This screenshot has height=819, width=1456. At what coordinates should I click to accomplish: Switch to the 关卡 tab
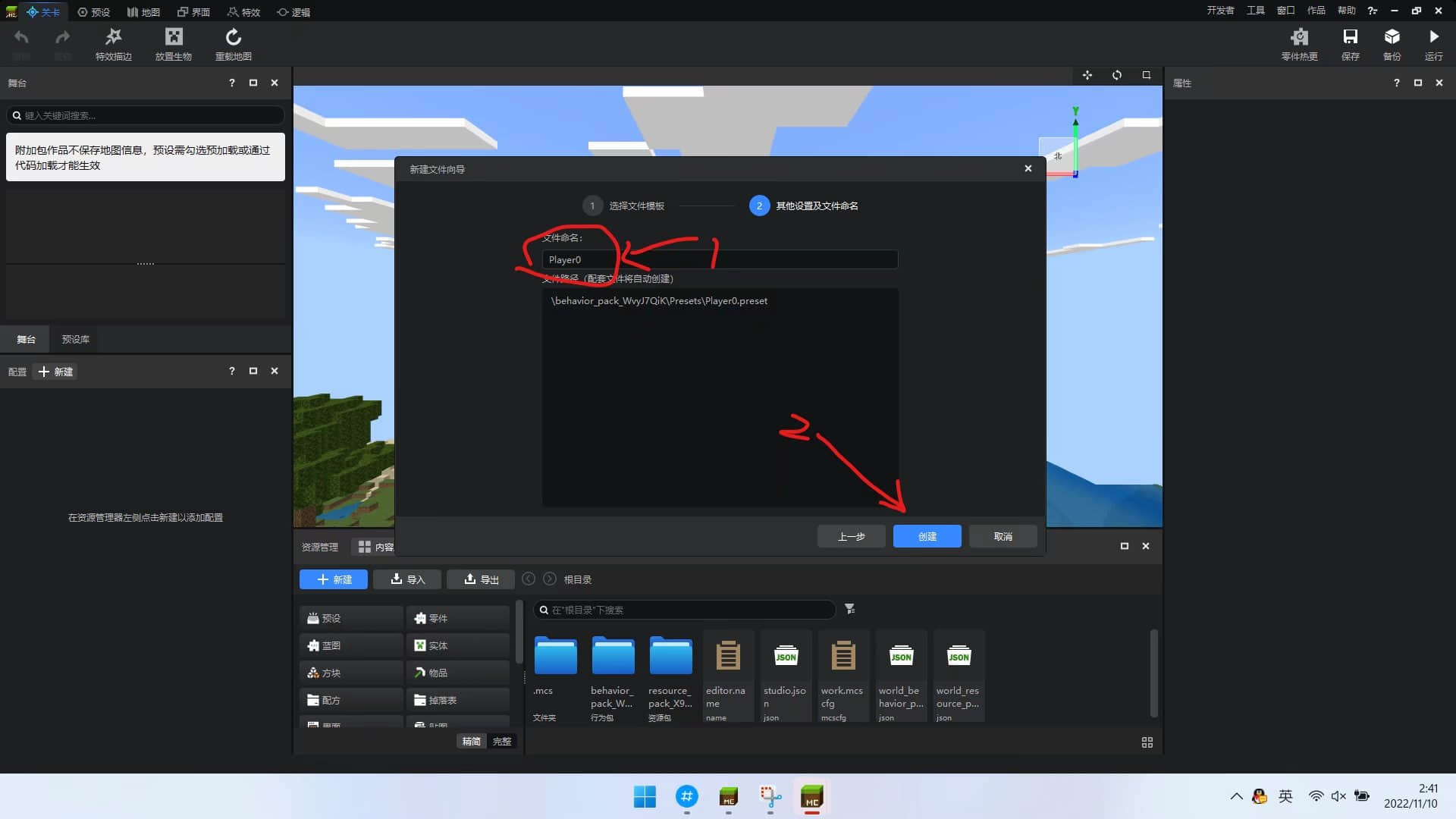pyautogui.click(x=43, y=11)
